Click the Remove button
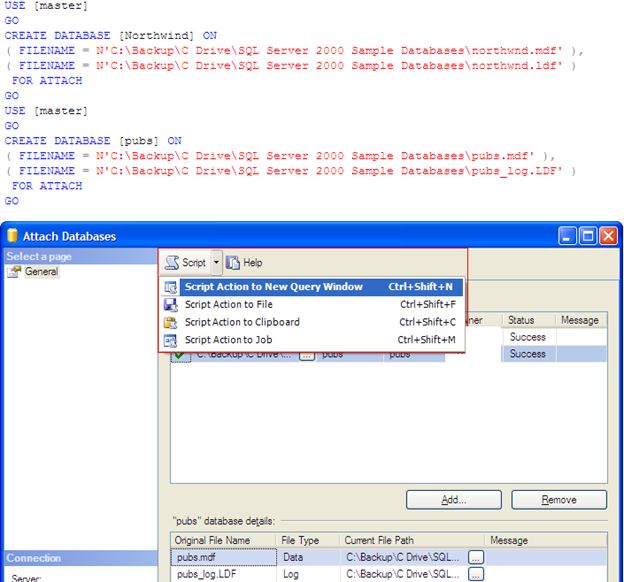This screenshot has width=624, height=582. pos(559,500)
